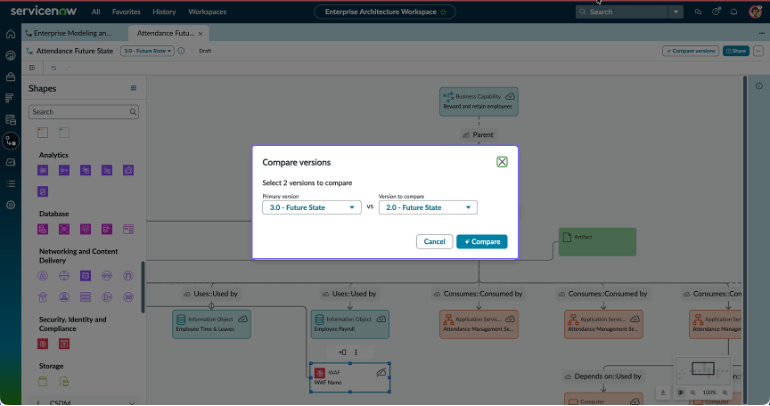Viewport: 770px width, 406px height.
Task: Close the Attendance Future State tab
Action: [200, 33]
